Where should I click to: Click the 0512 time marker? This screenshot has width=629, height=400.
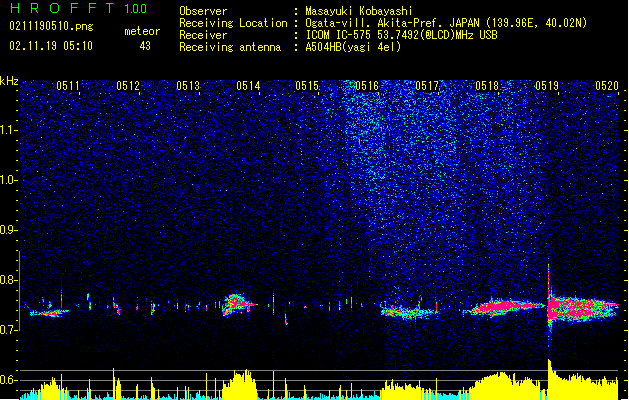click(x=128, y=86)
